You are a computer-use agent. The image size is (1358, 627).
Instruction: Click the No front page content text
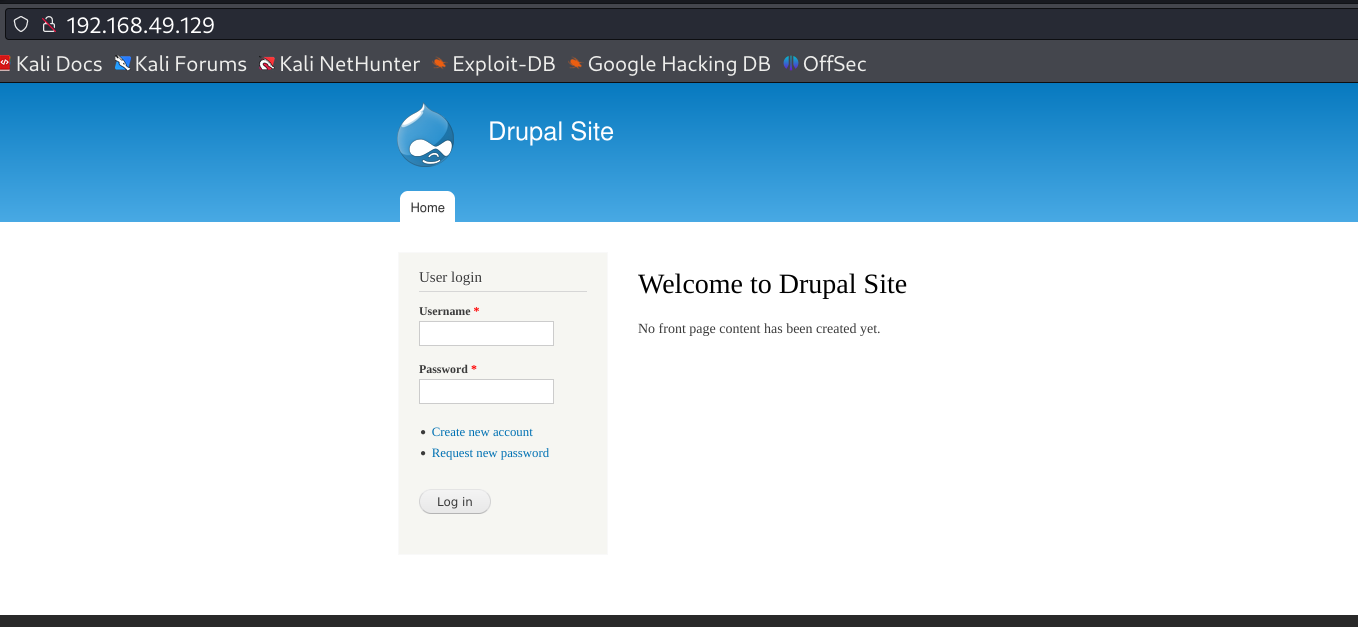759,329
